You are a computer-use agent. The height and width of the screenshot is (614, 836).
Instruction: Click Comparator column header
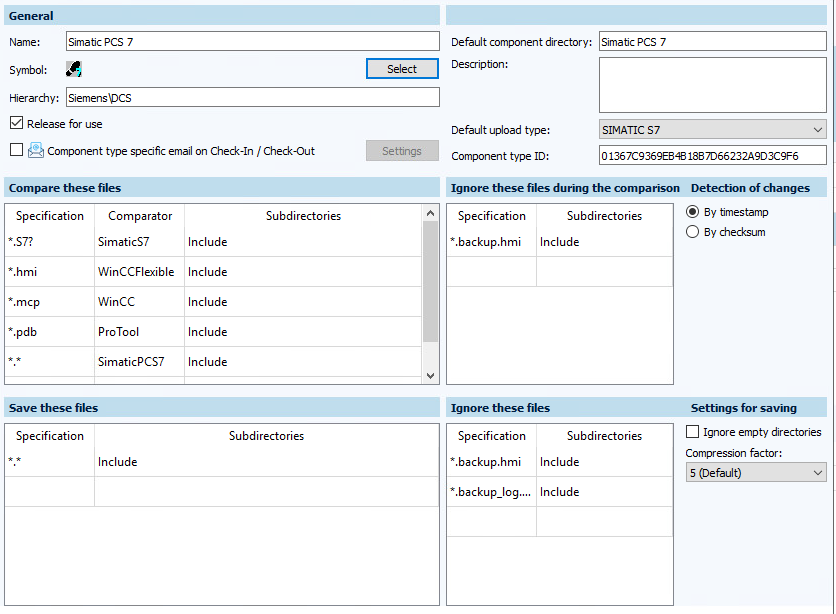[x=140, y=216]
